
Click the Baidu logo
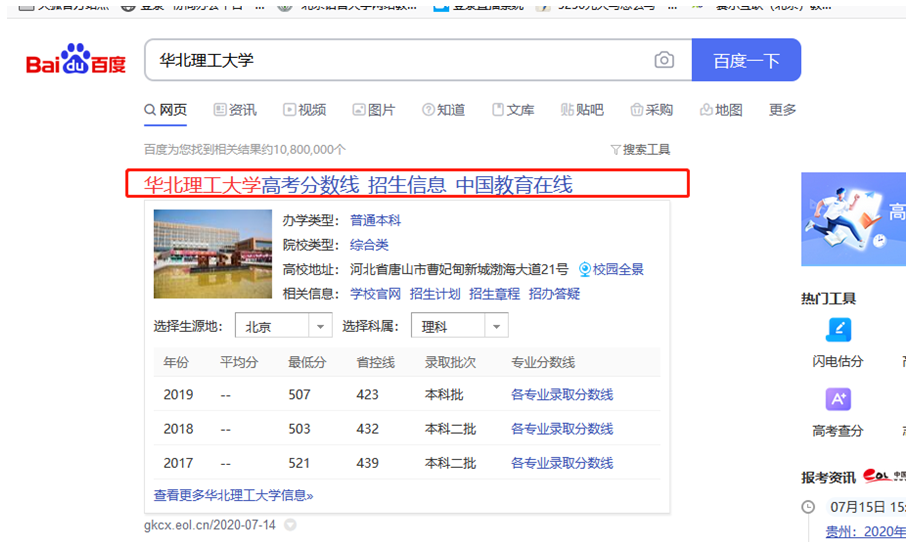point(76,60)
